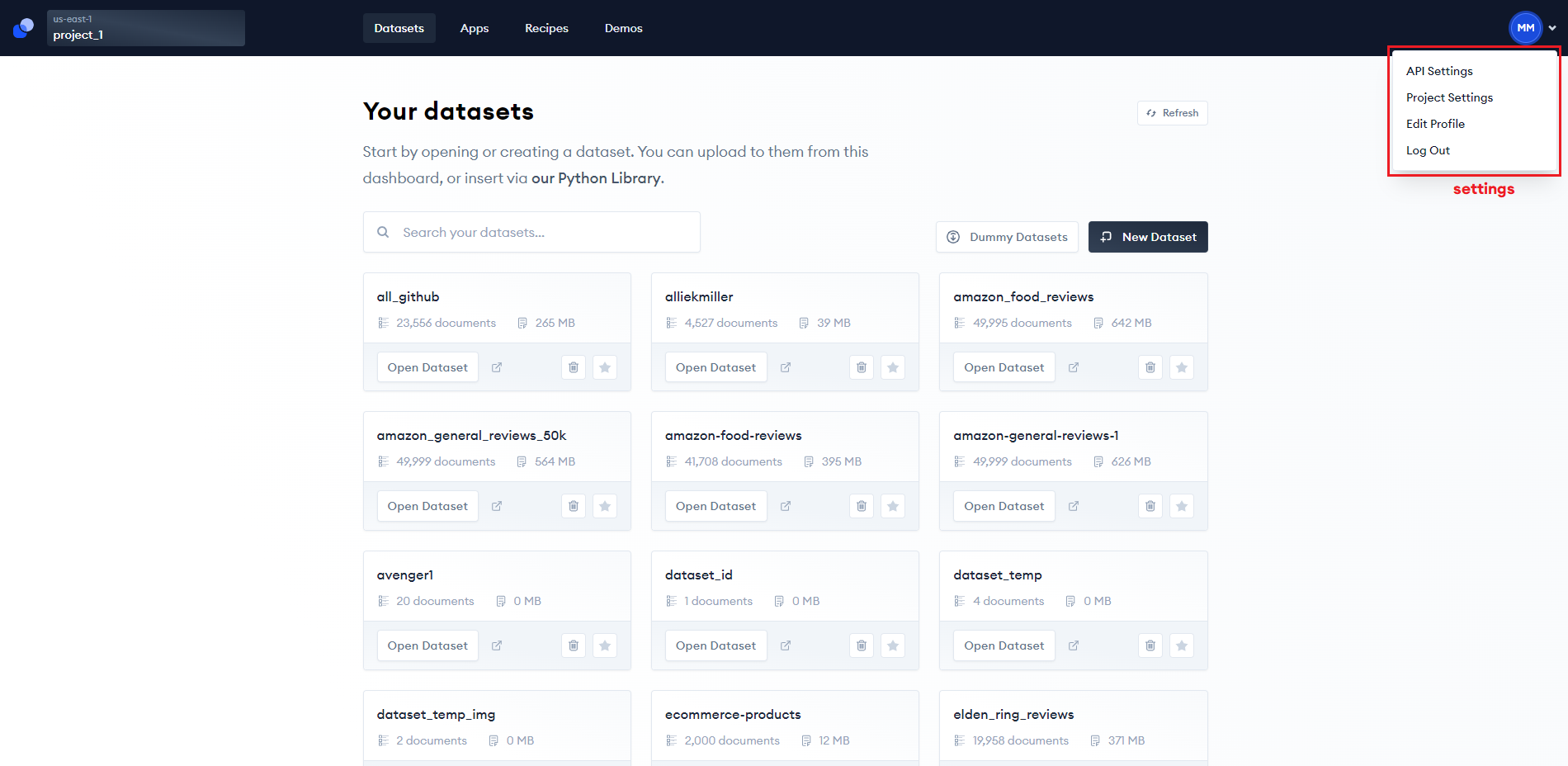Open external link icon for amazon_food_reviews

pyautogui.click(x=1074, y=367)
